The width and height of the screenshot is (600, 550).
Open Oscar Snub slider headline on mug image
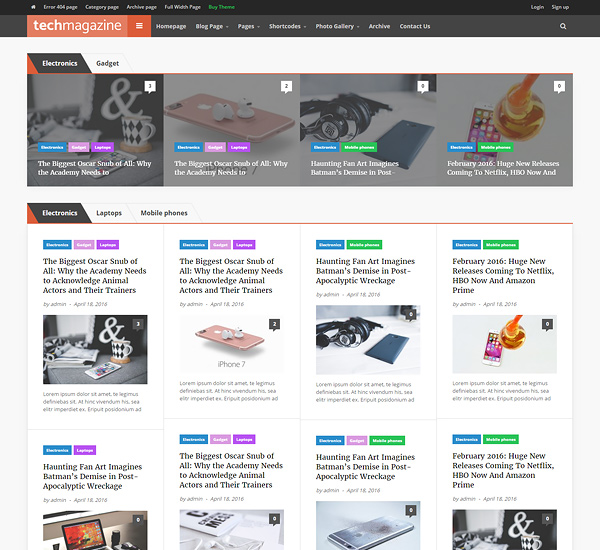coord(95,168)
